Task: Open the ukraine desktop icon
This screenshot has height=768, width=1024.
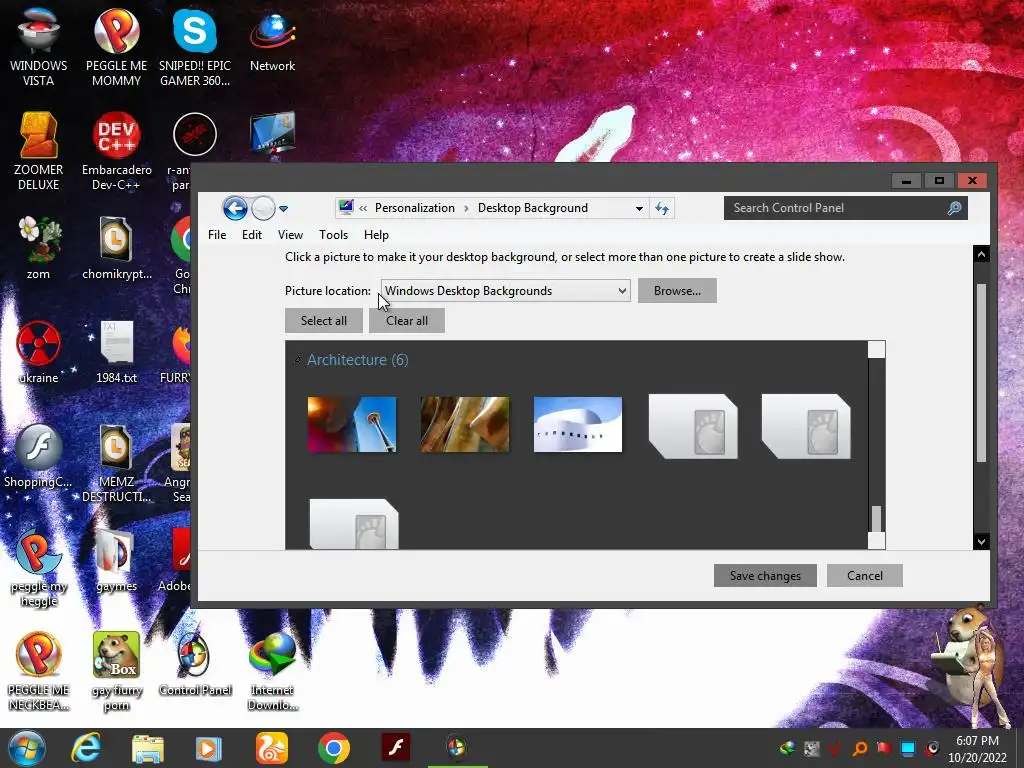Action: [39, 352]
